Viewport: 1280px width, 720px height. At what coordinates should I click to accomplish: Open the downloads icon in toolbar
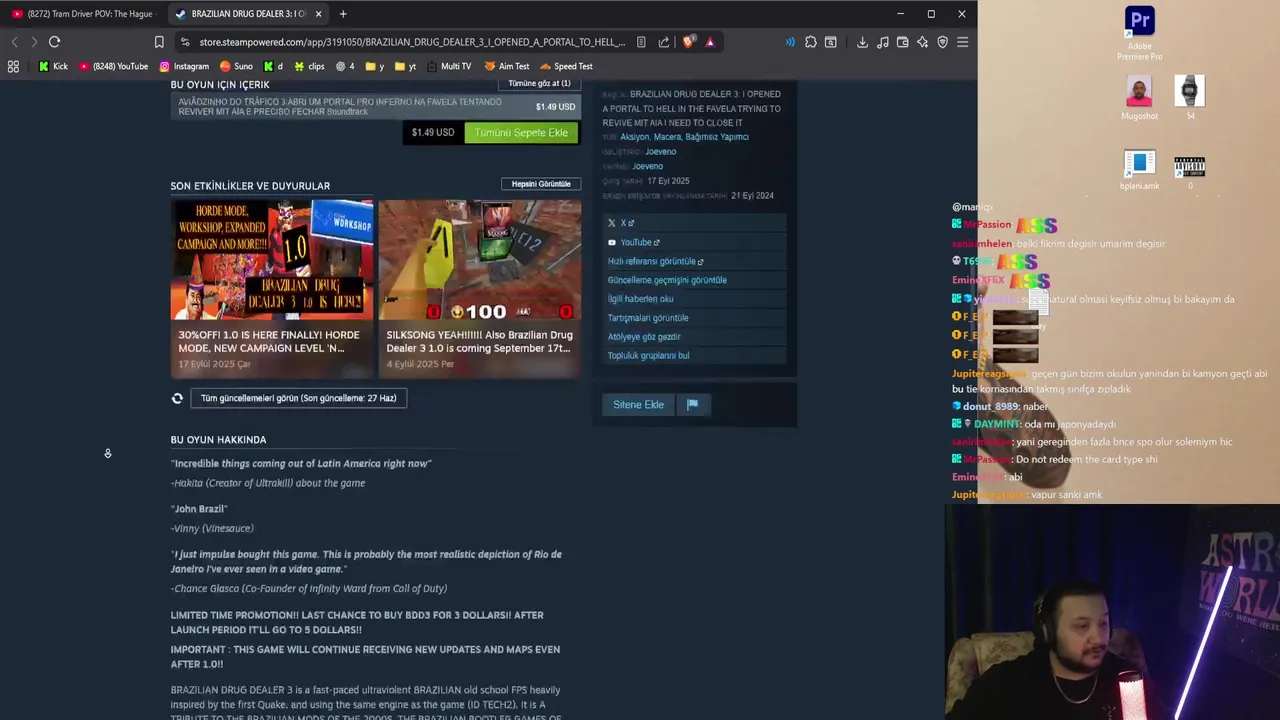point(862,42)
